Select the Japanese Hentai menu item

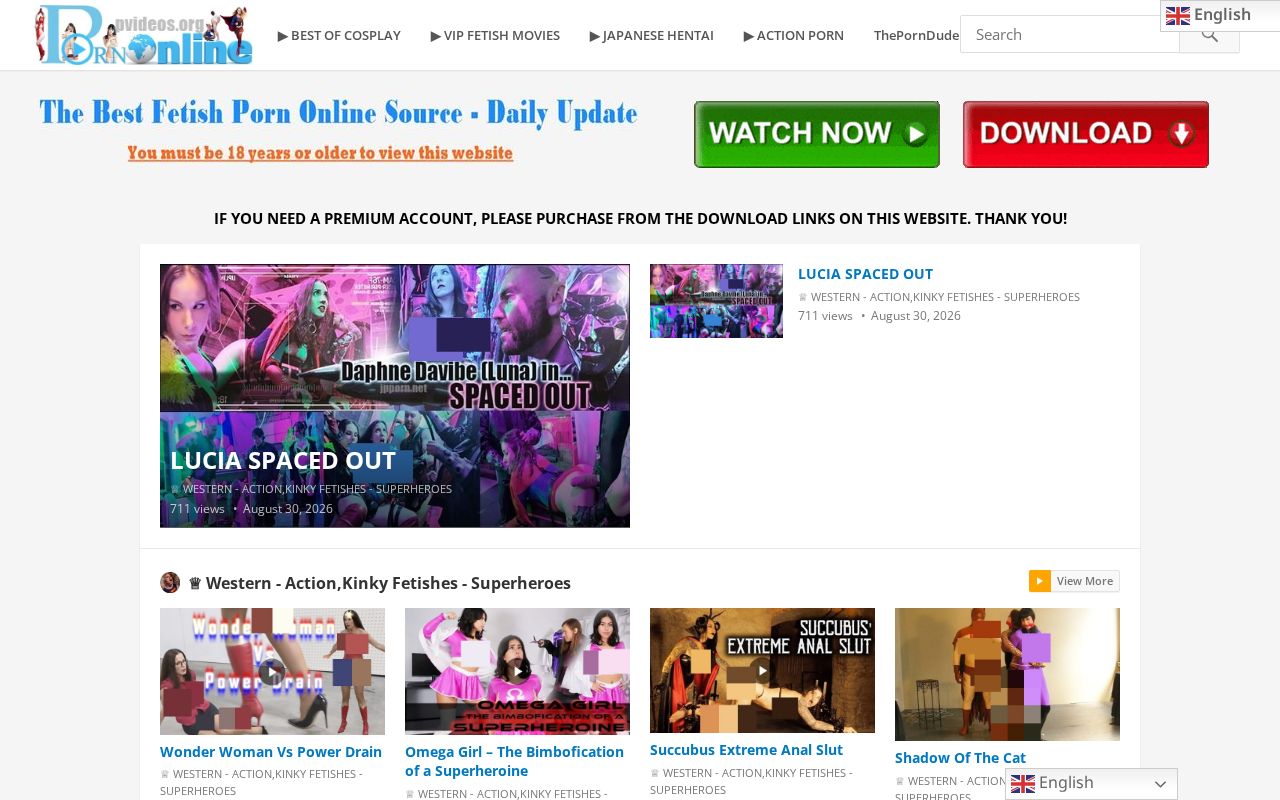tap(651, 35)
